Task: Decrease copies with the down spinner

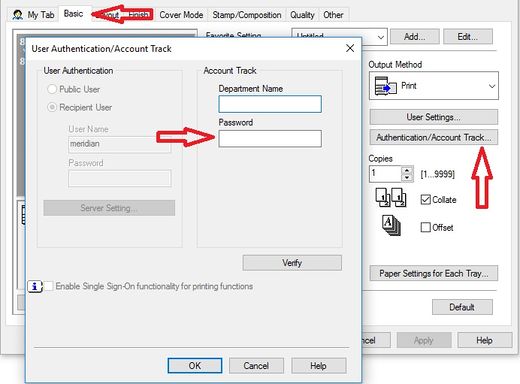Action: [x=407, y=178]
